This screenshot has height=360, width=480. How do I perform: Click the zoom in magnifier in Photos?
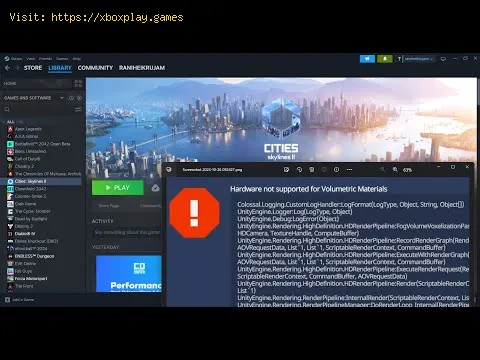pos(395,170)
